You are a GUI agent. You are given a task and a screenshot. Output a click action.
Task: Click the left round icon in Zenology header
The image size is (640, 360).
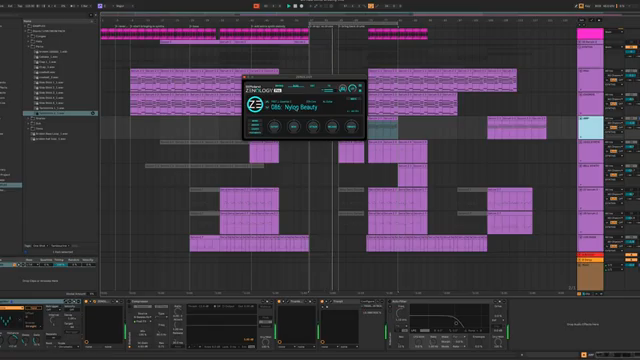(x=342, y=89)
